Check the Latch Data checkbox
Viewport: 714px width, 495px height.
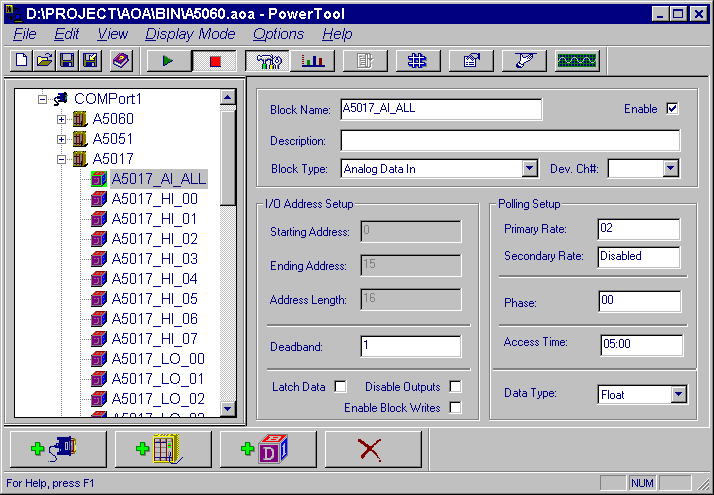(340, 387)
